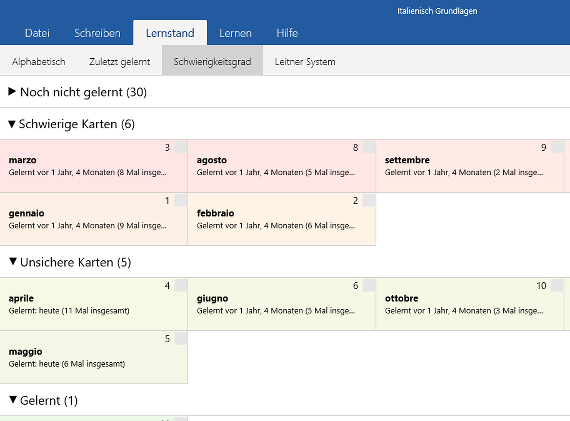Switch to Zuletzt gelernt view

tap(120, 62)
